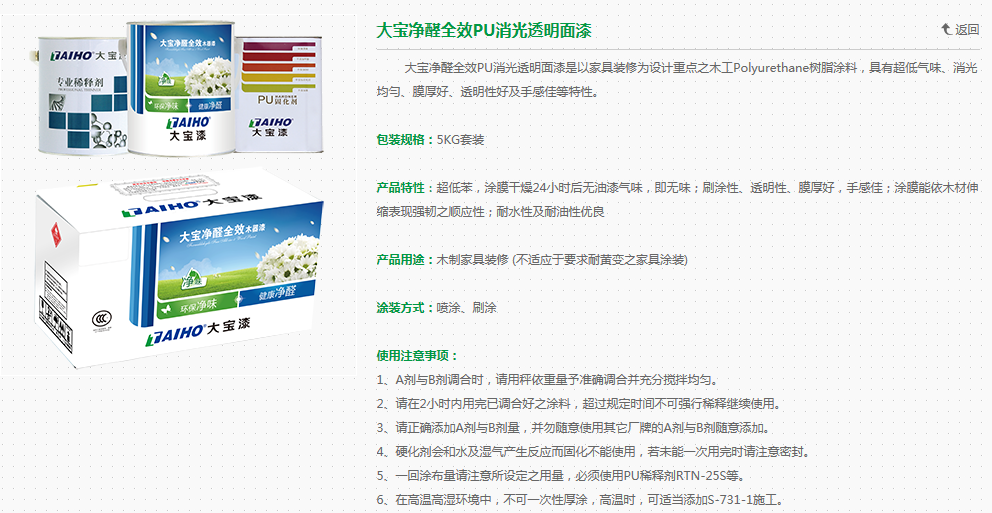
Task: Click the title 大宝净醛全效PU消光透明面漆
Action: [x=484, y=30]
